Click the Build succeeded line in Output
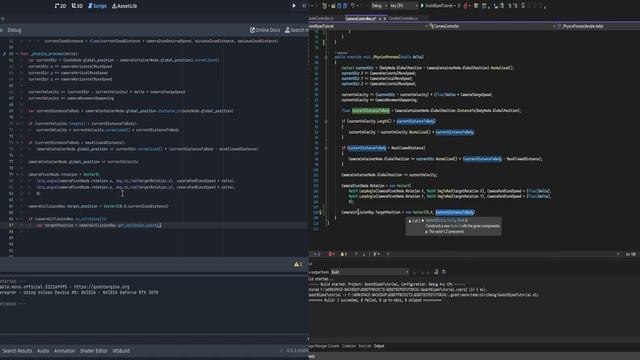Viewport: 640px width, 360px height. pos(375,300)
